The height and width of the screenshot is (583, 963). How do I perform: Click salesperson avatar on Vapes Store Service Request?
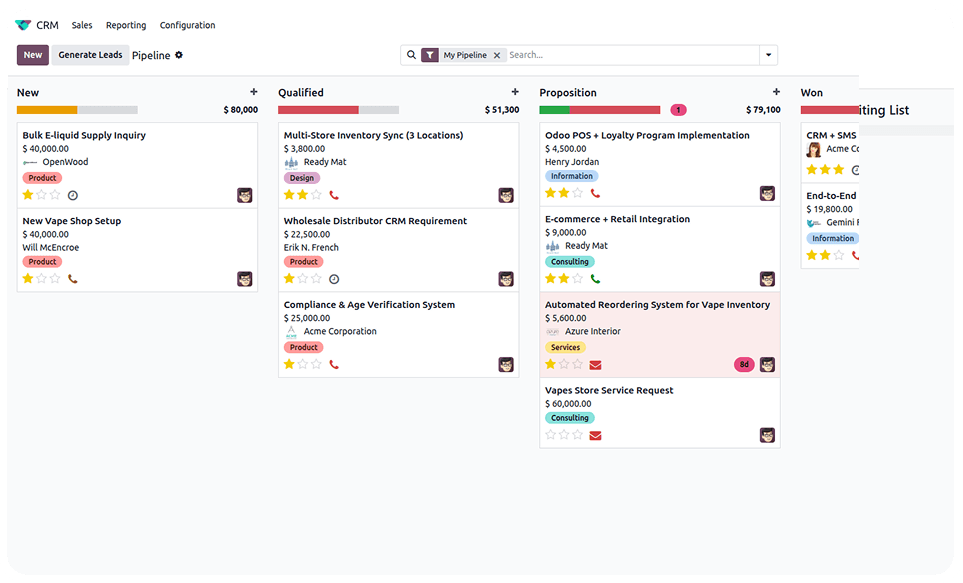767,436
